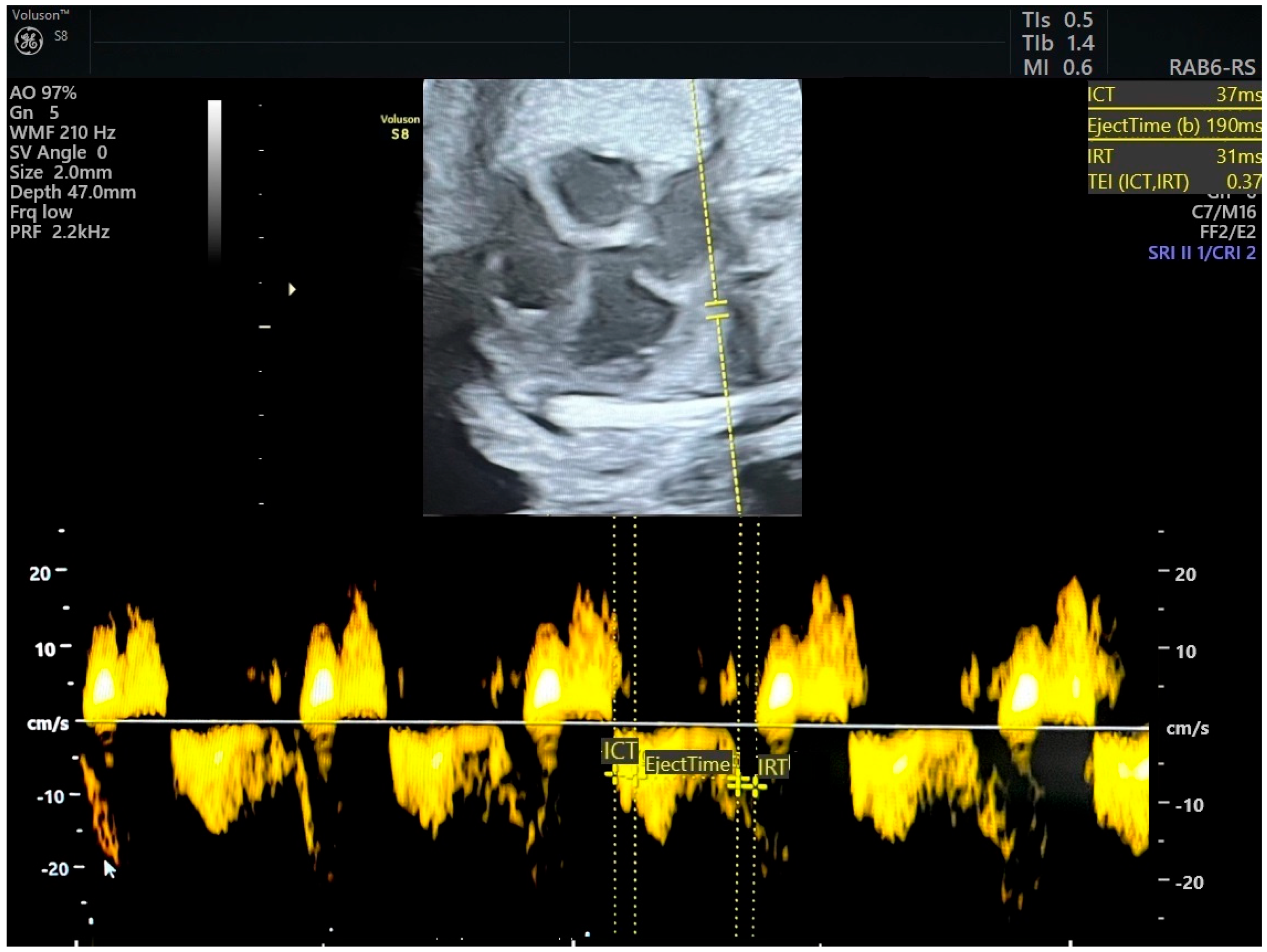1267x952 pixels.
Task: Click the mouse pointer arrow near -20
Action: [x=109, y=869]
